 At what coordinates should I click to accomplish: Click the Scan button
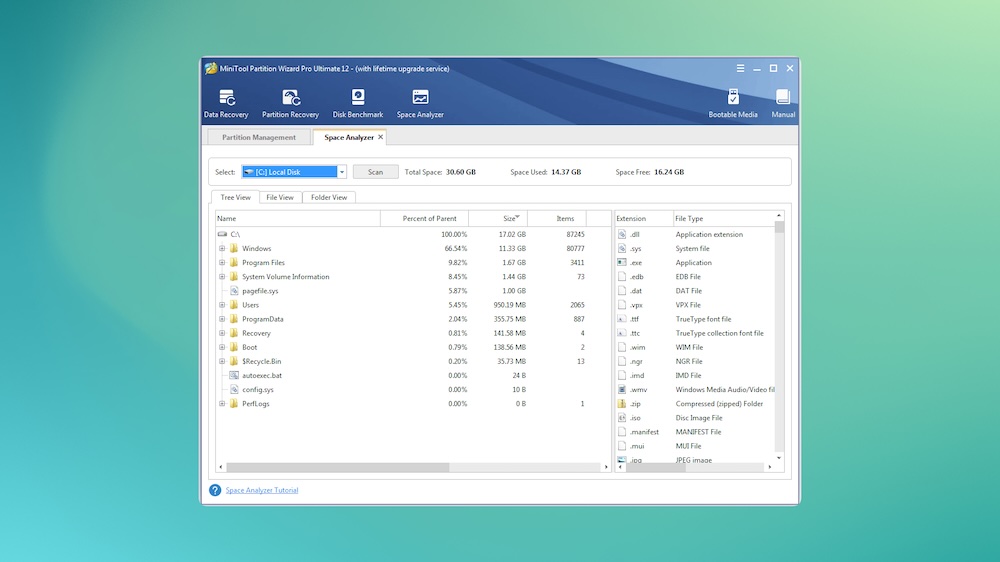[376, 172]
